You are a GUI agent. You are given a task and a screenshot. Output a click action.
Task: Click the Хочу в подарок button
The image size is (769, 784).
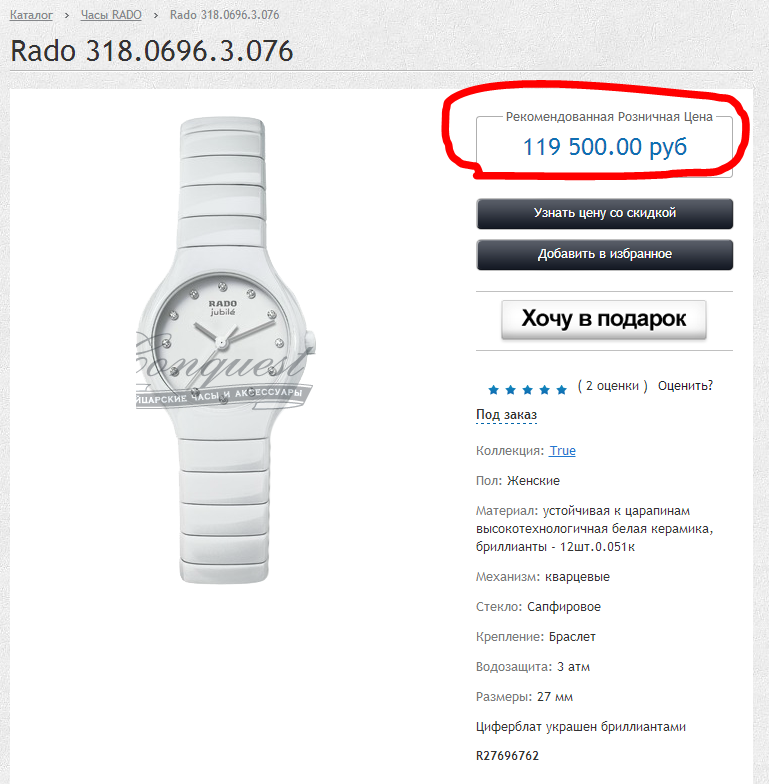604,320
